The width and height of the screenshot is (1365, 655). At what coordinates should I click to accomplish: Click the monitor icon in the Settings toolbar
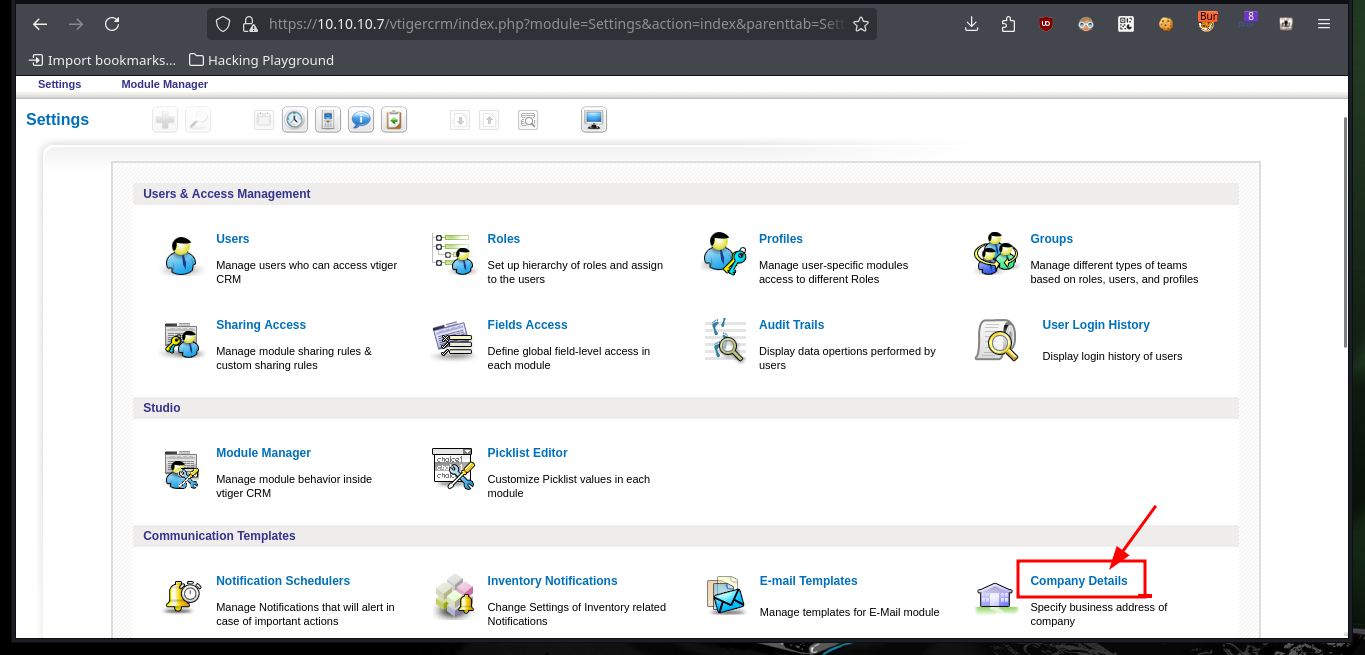pos(594,120)
